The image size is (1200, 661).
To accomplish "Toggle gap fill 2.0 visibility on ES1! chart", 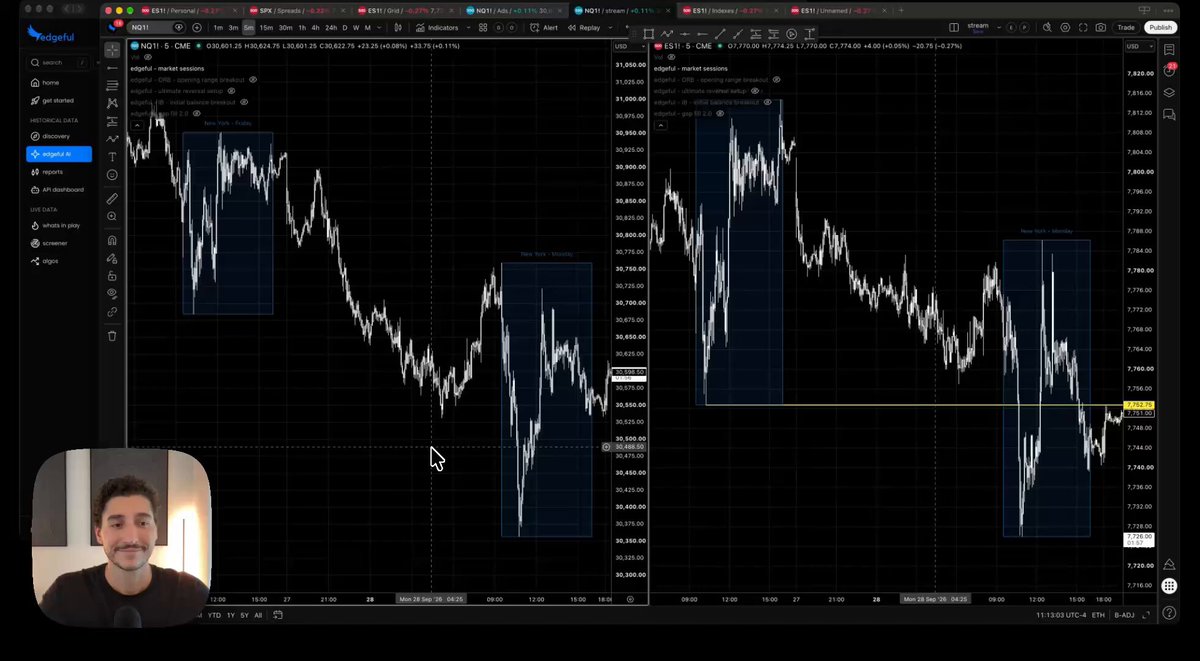I will tap(720, 113).
